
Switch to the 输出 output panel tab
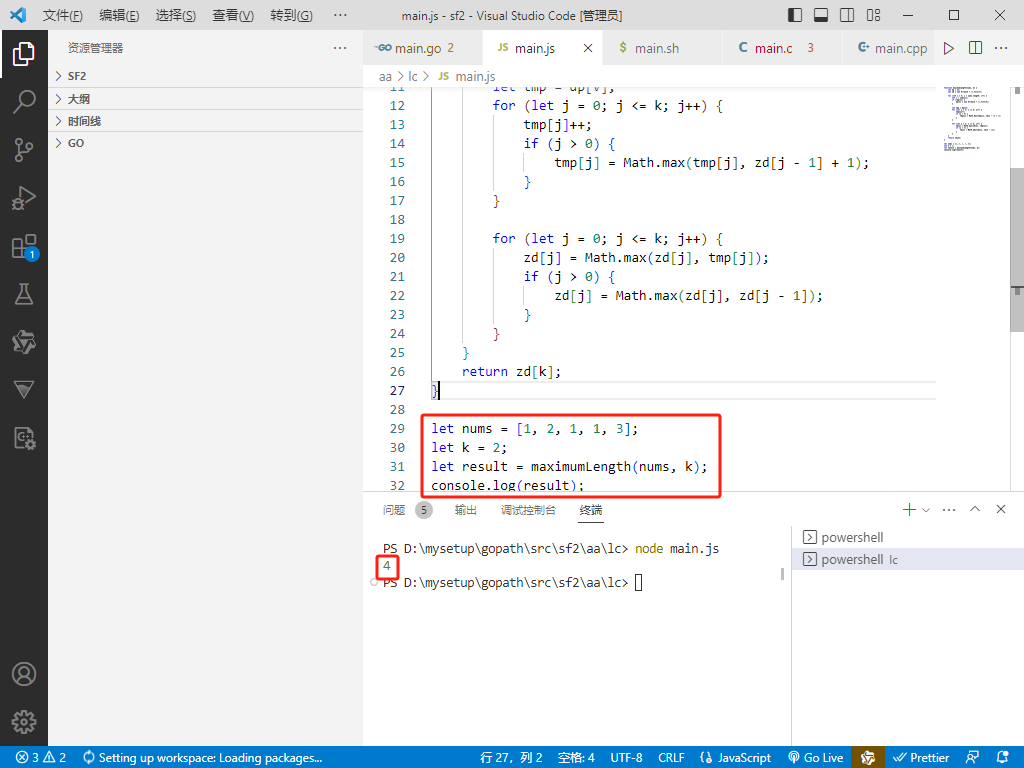pos(466,510)
